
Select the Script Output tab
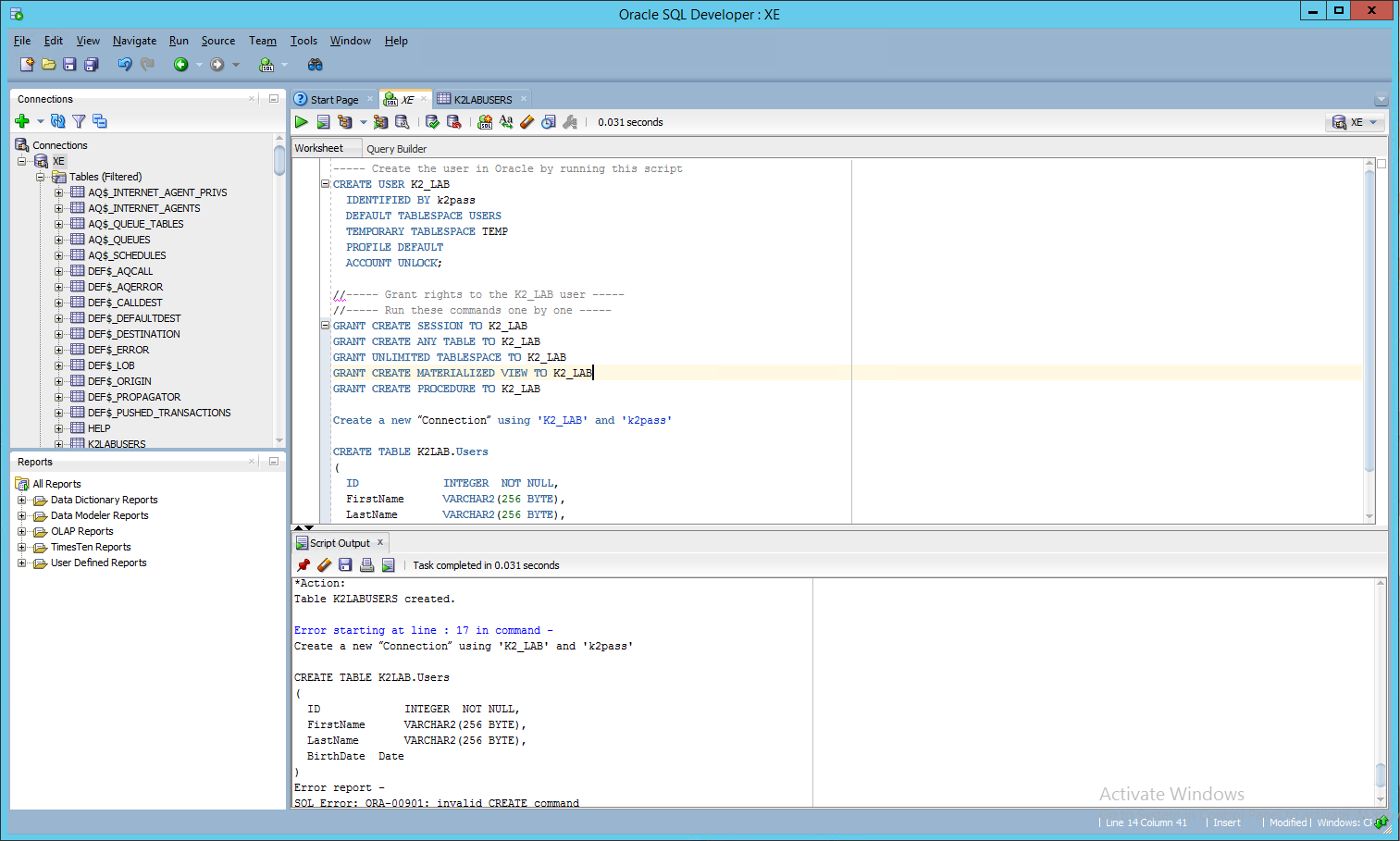(x=340, y=543)
